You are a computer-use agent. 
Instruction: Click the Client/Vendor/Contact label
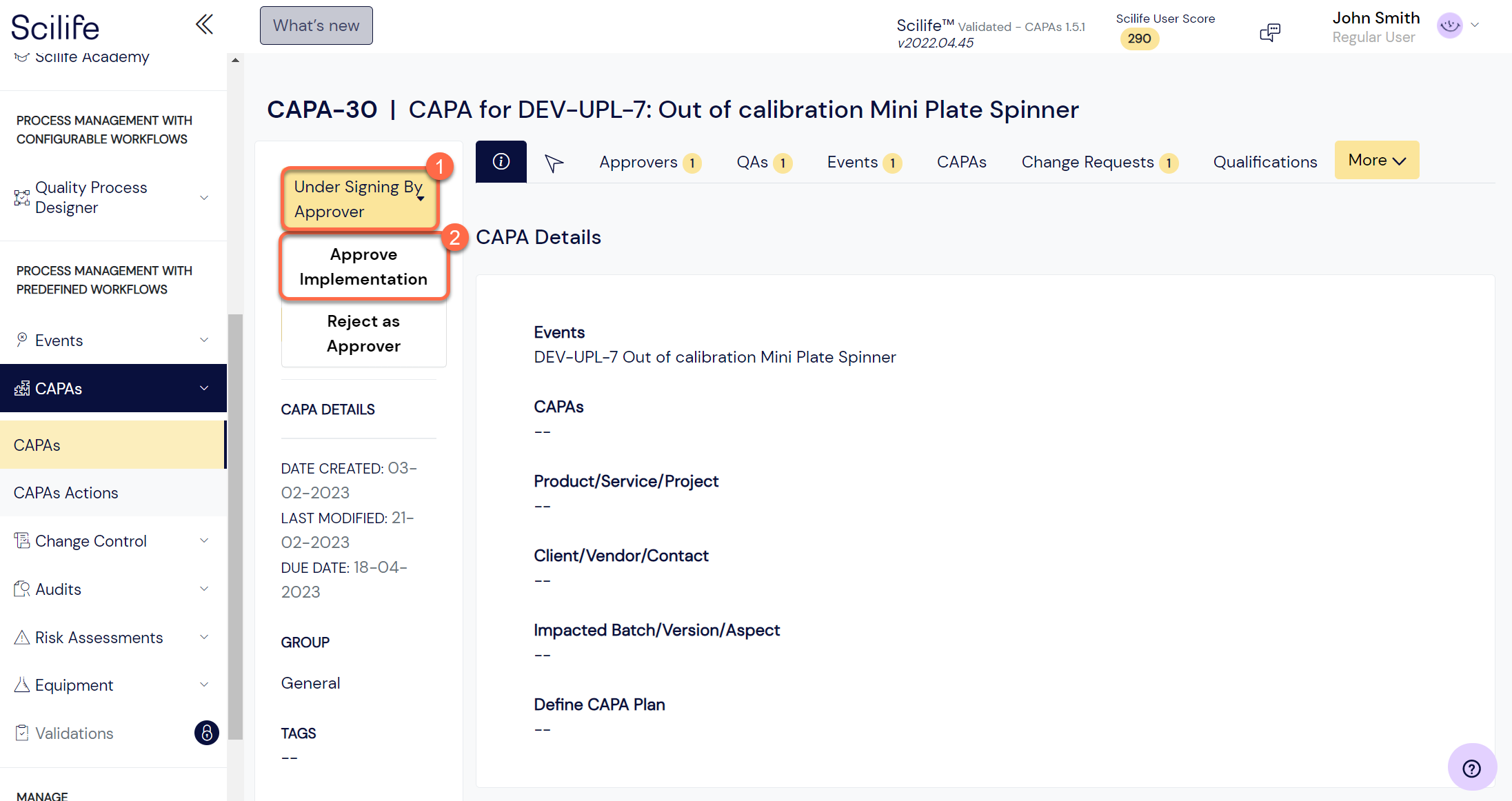621,556
